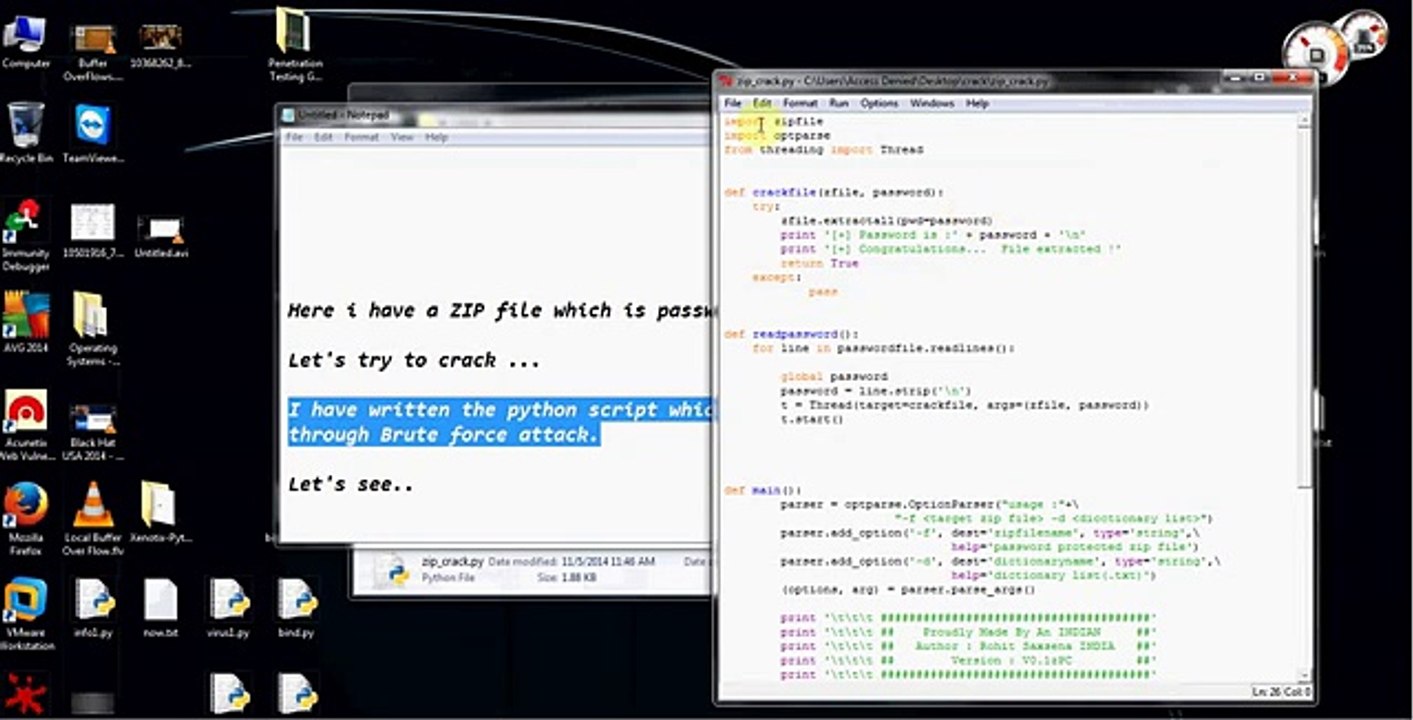1413x720 pixels.
Task: Click scroll-up arrow in IDLE editor
Action: pos(1304,120)
